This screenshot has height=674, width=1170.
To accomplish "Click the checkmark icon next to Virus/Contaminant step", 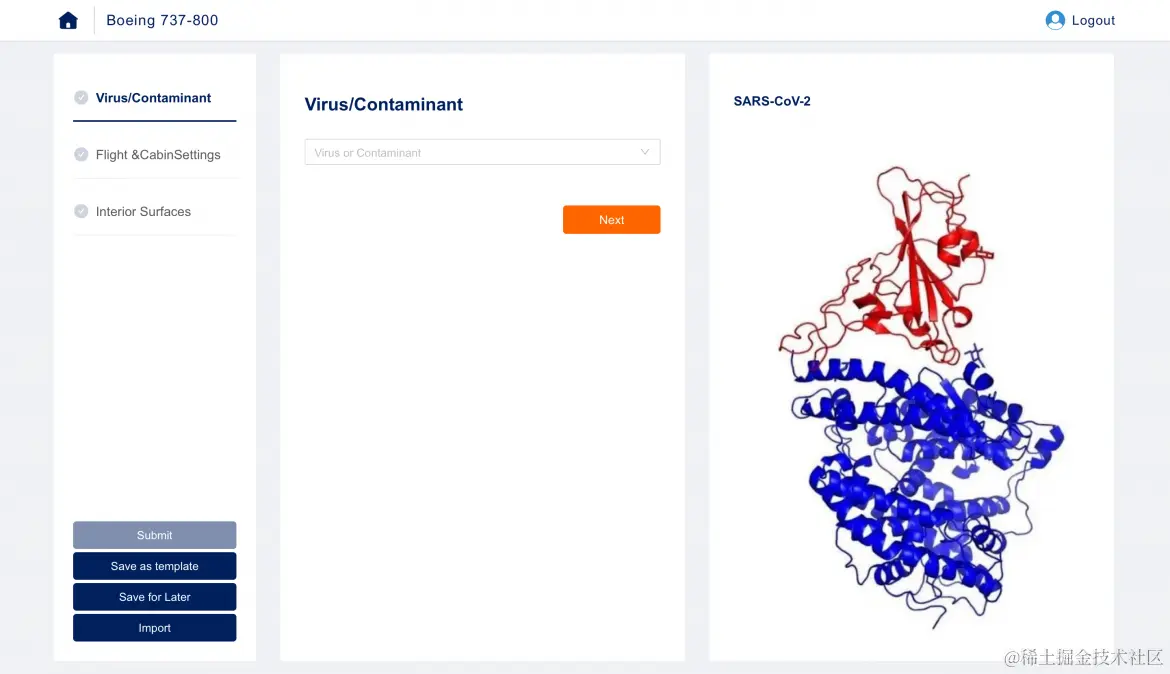I will tap(81, 98).
